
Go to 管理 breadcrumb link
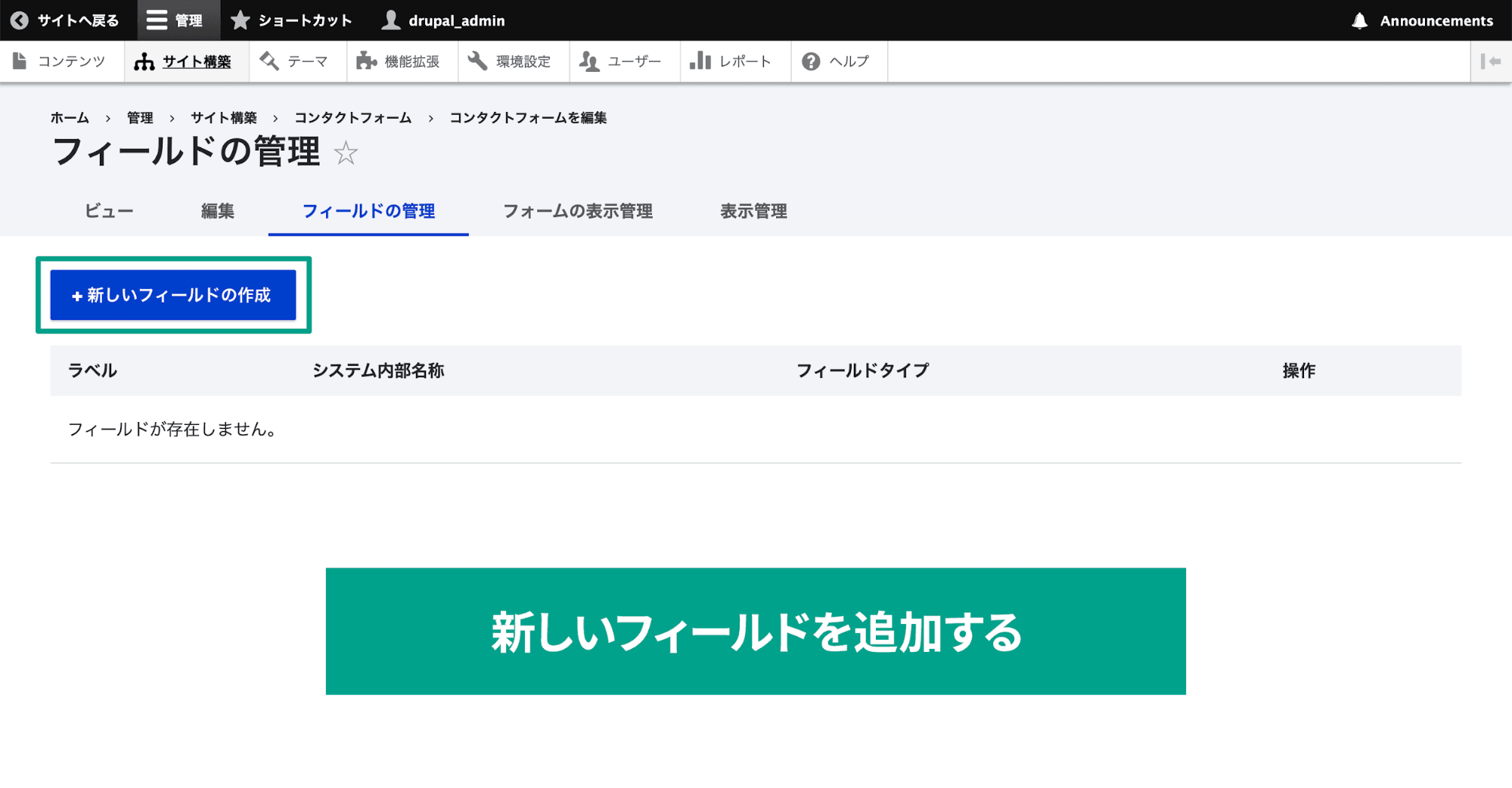click(140, 118)
